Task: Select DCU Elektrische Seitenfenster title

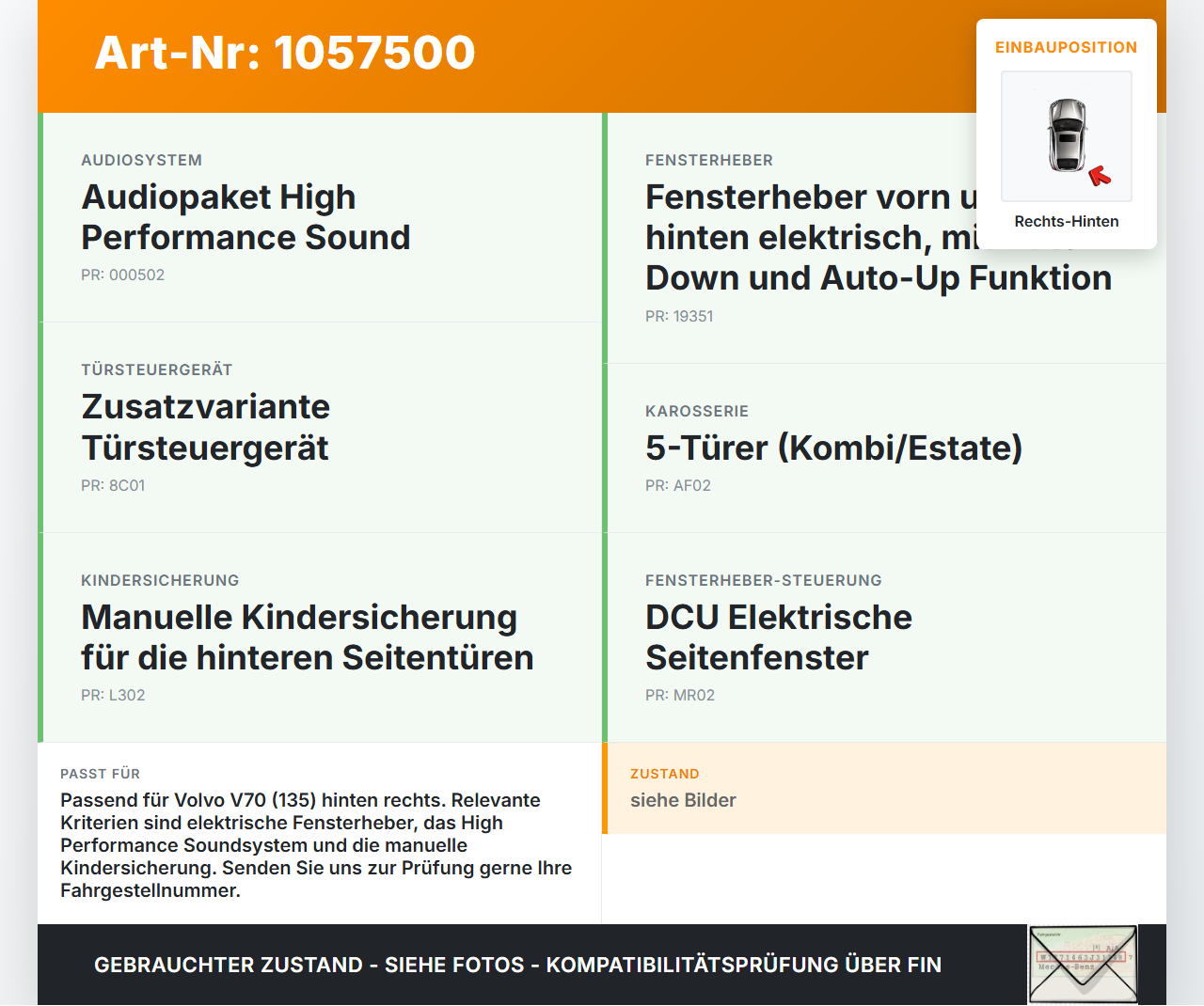Action: coord(779,637)
